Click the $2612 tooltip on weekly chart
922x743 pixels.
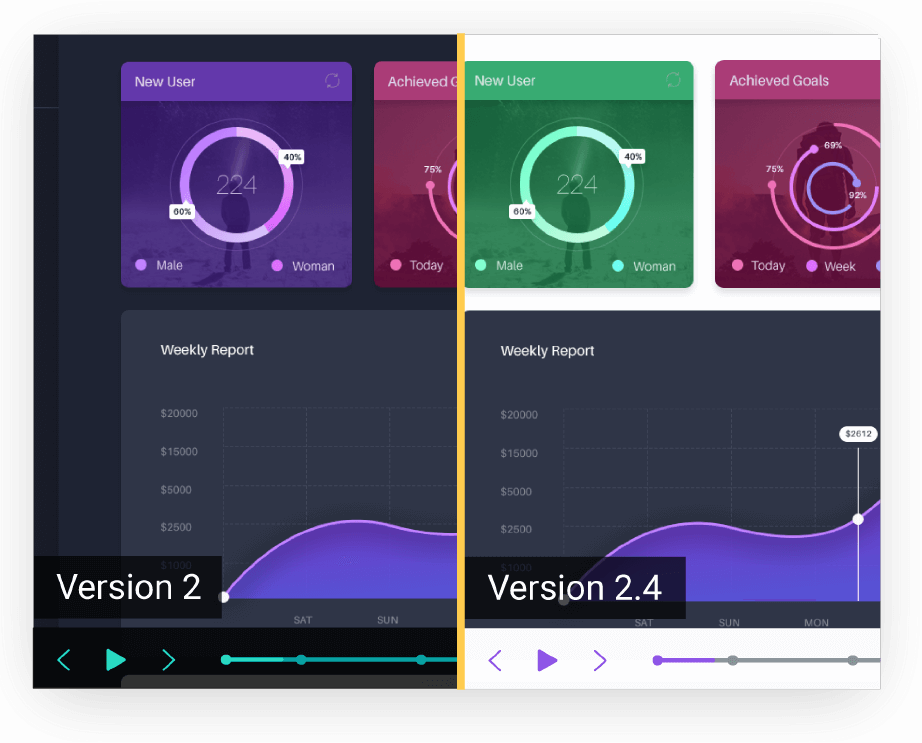point(858,434)
